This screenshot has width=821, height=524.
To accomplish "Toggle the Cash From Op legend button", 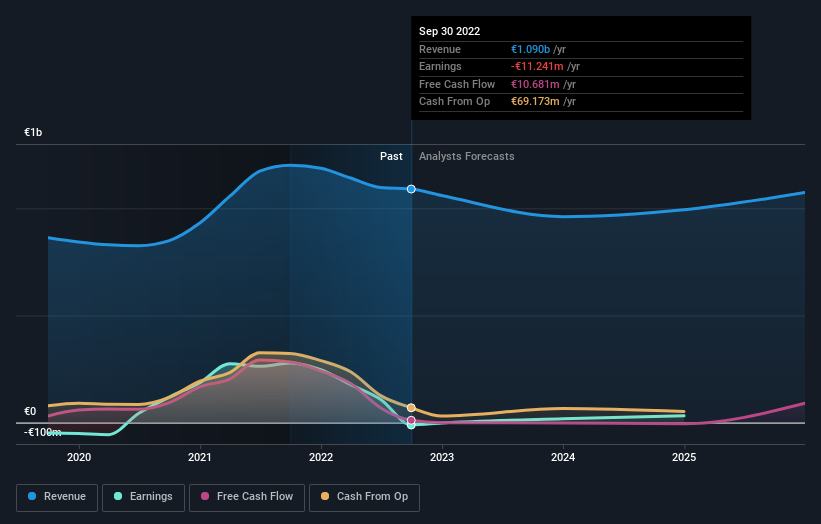I will tap(364, 497).
